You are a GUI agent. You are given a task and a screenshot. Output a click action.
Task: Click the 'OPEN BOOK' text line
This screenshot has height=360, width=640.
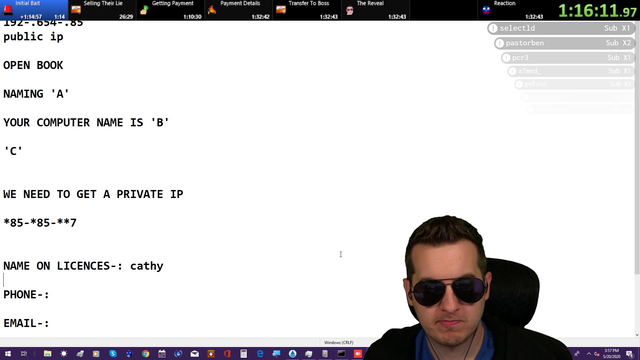tap(33, 65)
